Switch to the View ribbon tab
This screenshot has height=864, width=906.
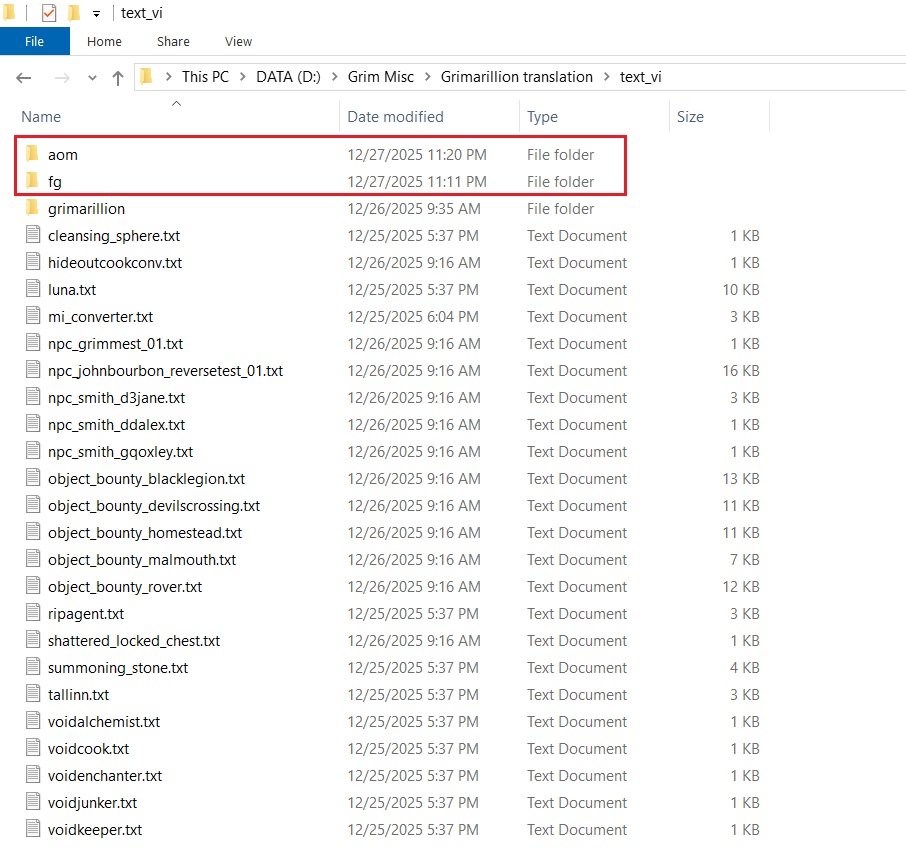(x=238, y=42)
